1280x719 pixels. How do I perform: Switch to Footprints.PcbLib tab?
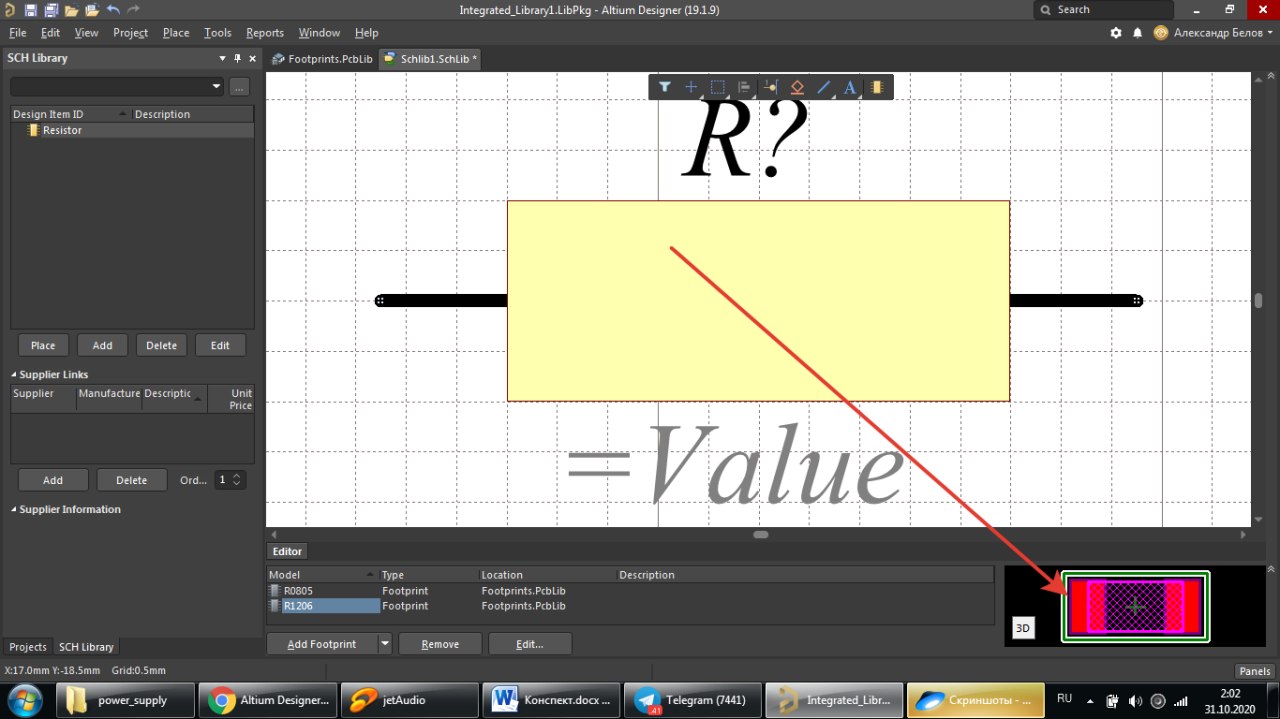tap(321, 59)
